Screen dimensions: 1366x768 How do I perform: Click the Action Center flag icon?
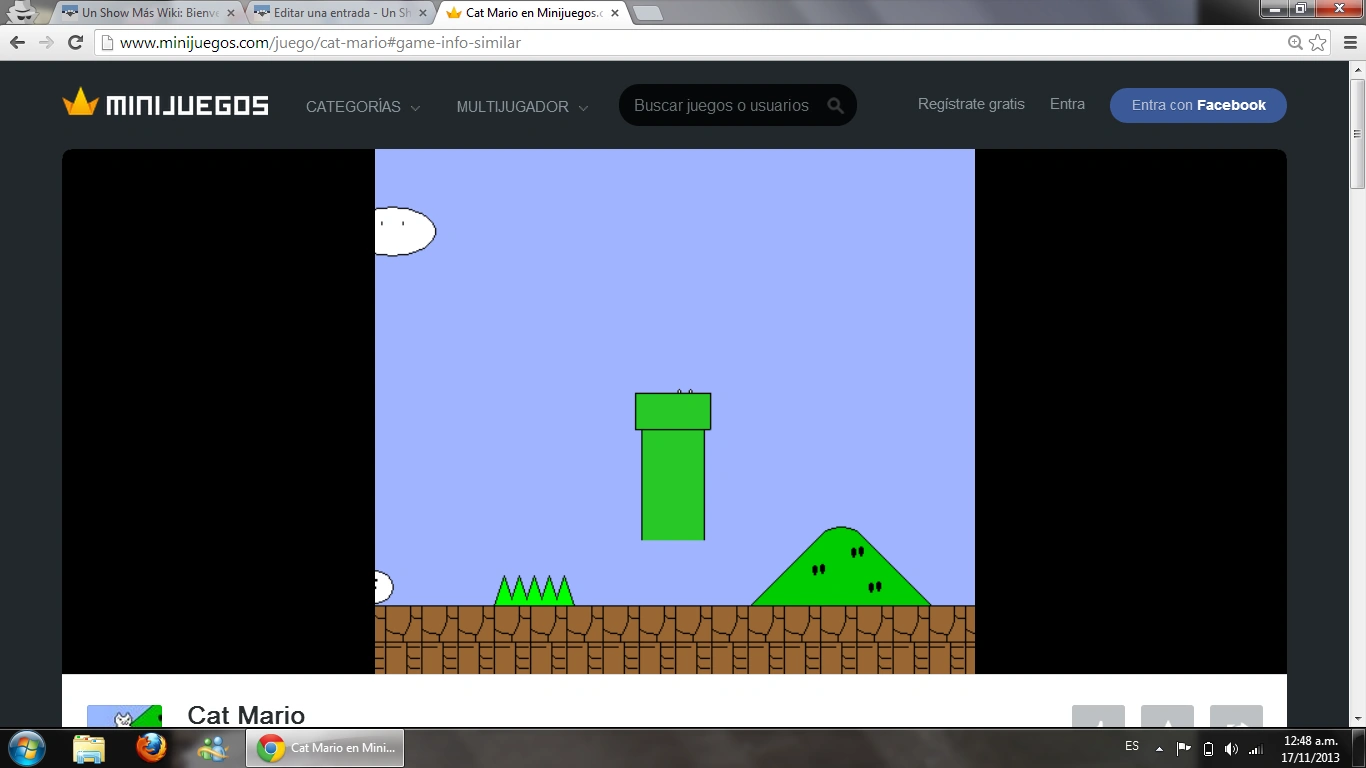(1183, 748)
